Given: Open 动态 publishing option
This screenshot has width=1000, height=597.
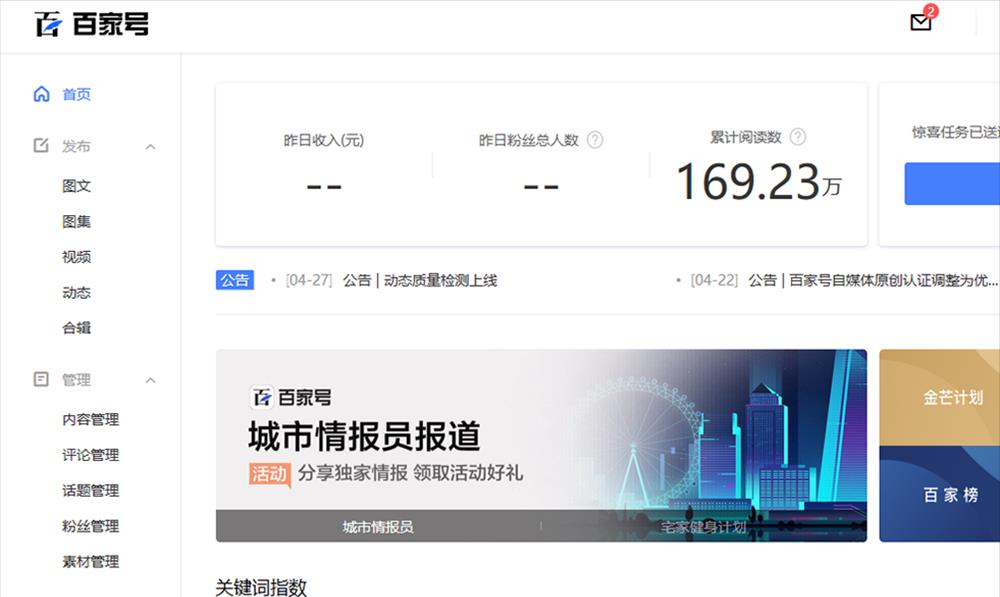Looking at the screenshot, I should click(77, 292).
